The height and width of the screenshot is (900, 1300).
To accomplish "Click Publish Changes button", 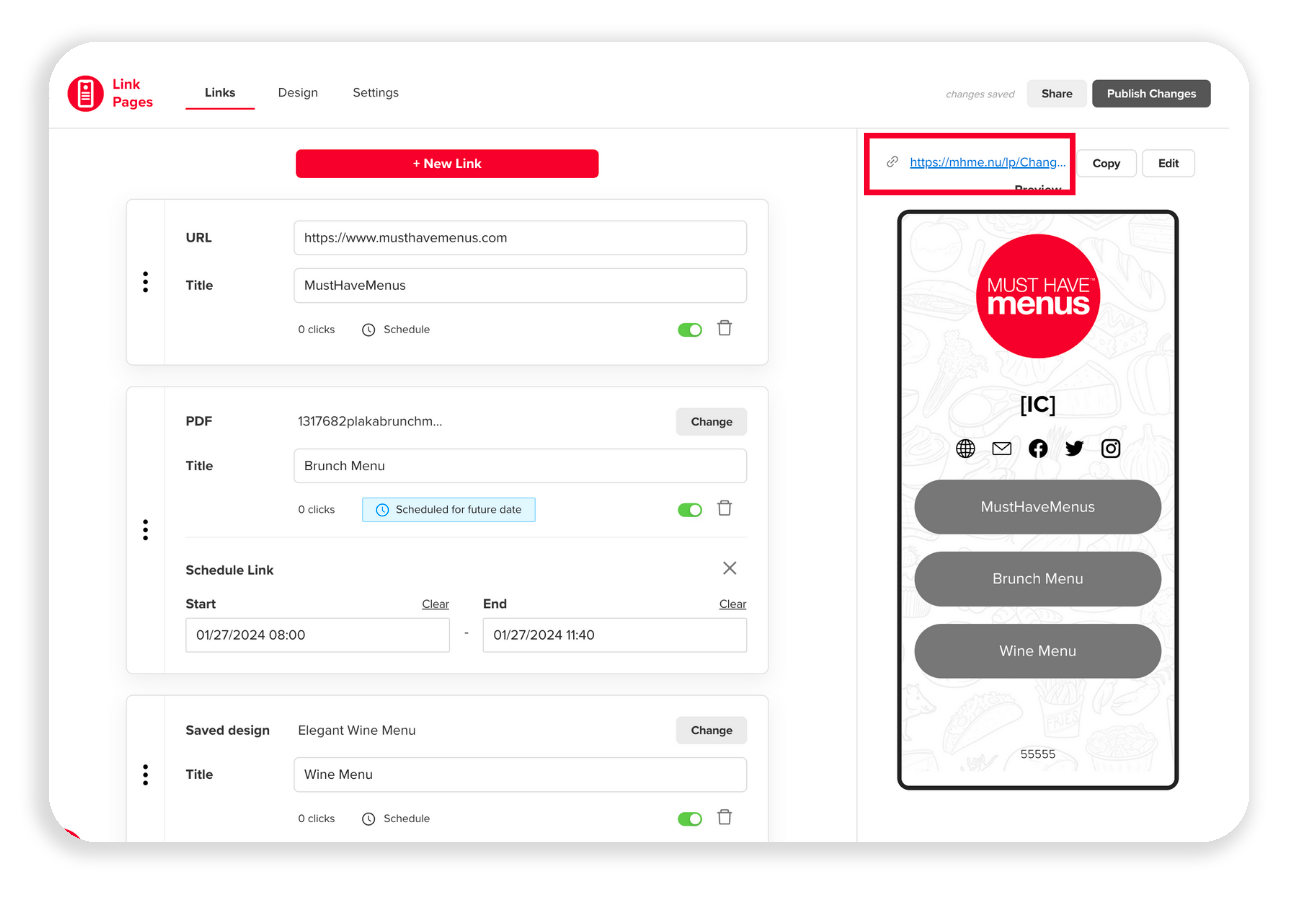I will coord(1151,93).
